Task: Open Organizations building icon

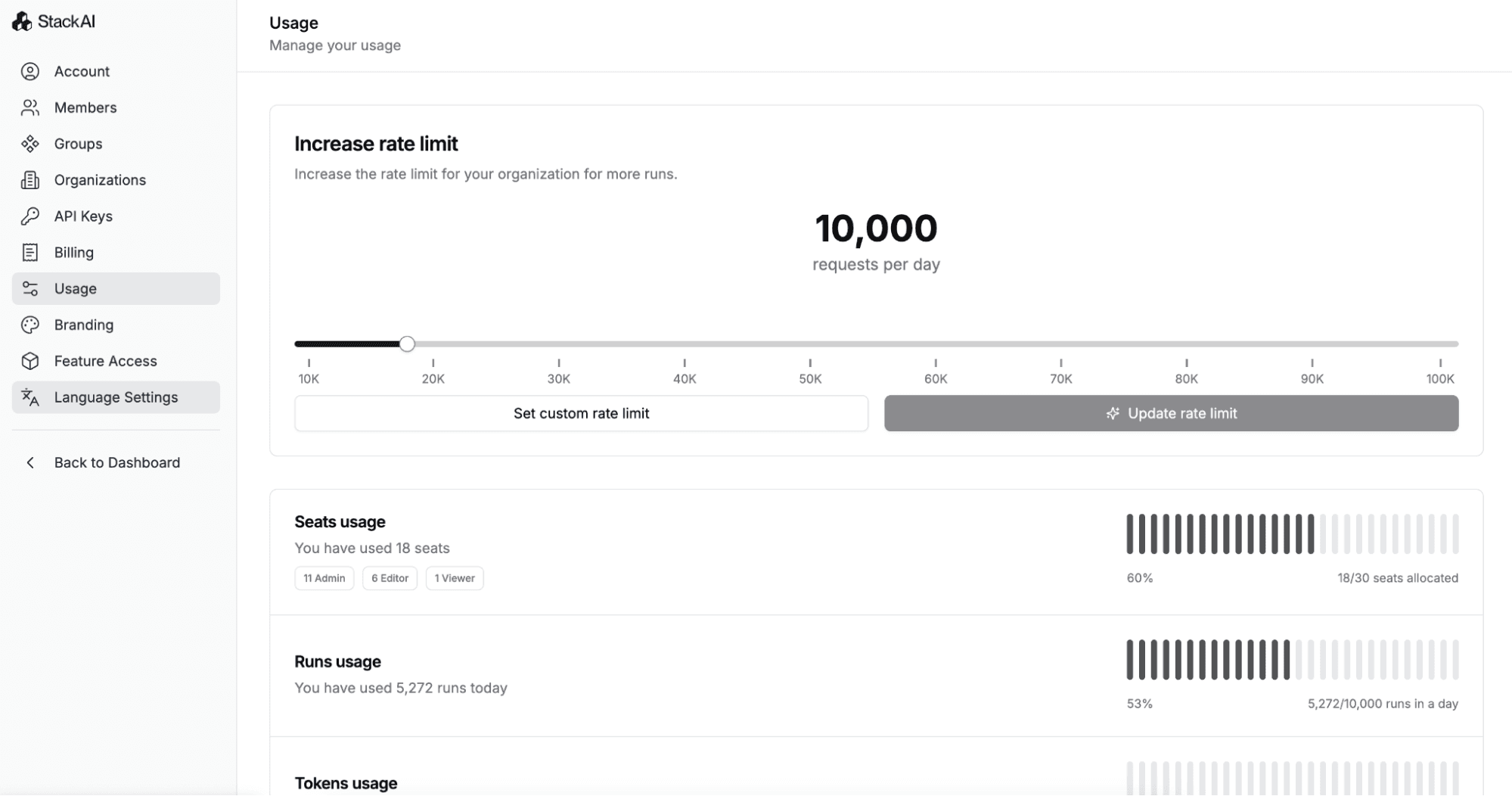Action: click(30, 180)
